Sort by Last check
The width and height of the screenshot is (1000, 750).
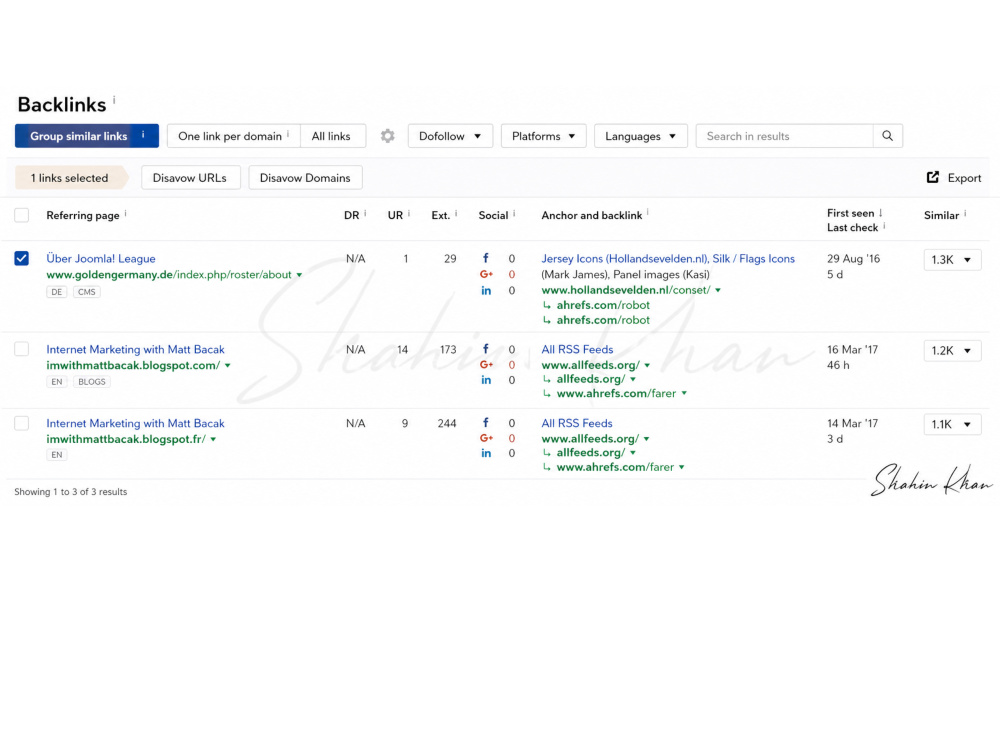point(853,228)
